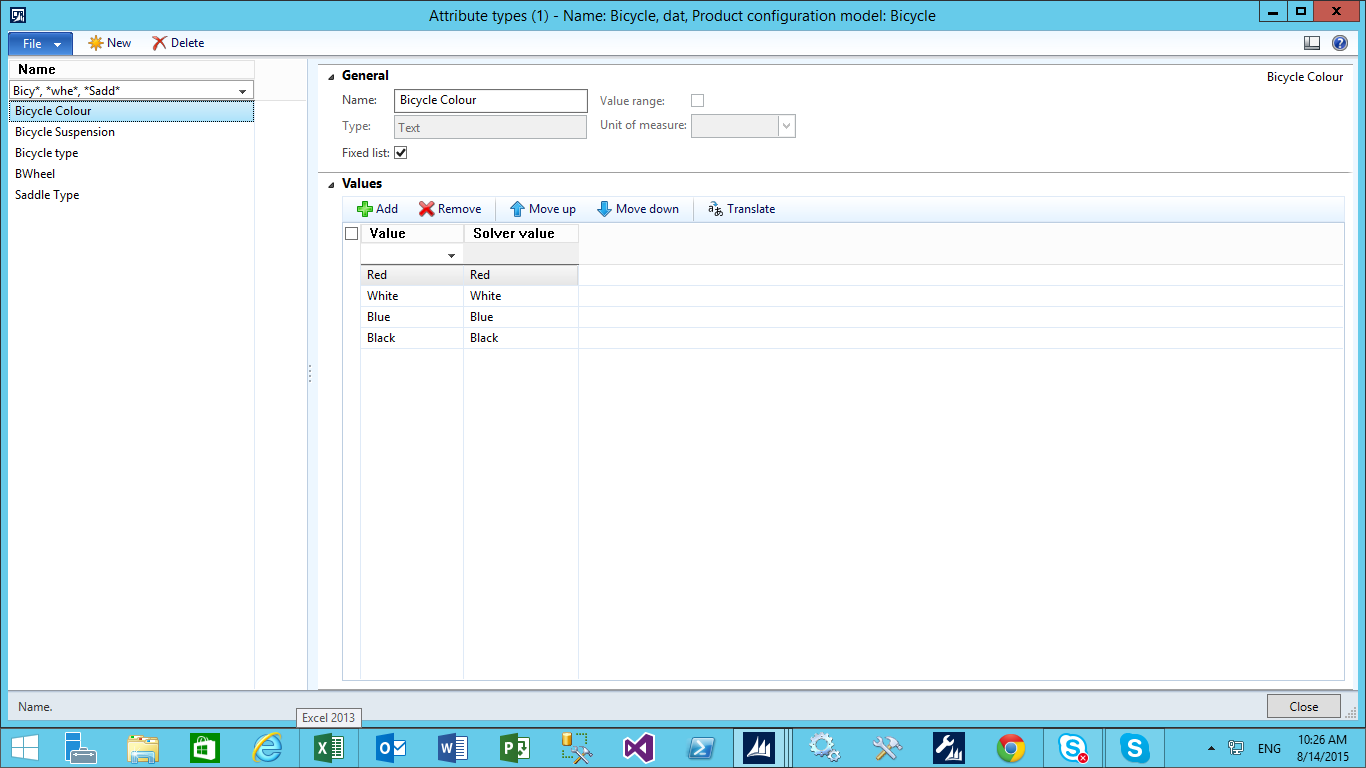Click the Remove value button
This screenshot has height=768, width=1366.
point(450,209)
